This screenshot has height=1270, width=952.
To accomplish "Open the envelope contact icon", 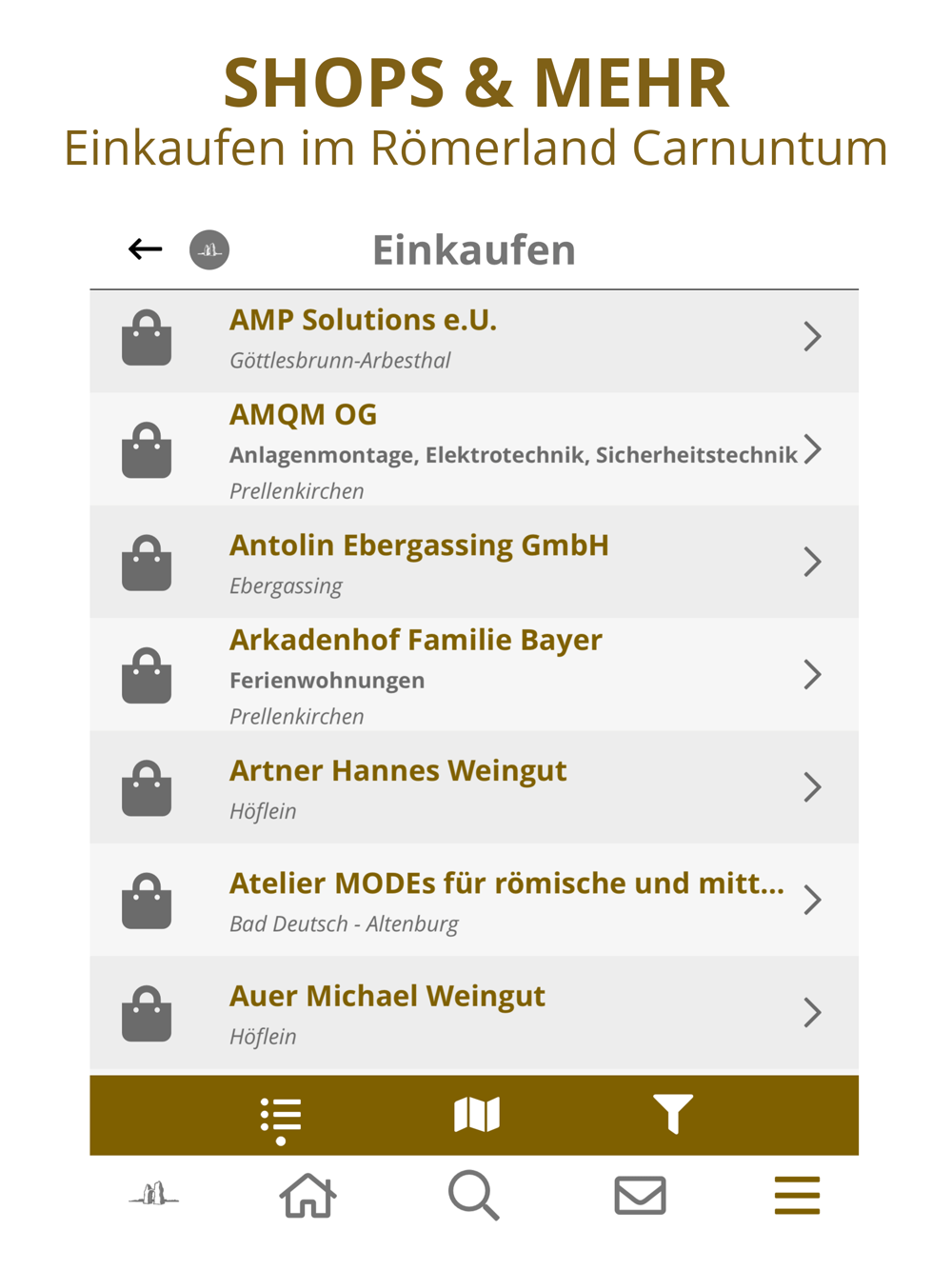I will tap(640, 1196).
